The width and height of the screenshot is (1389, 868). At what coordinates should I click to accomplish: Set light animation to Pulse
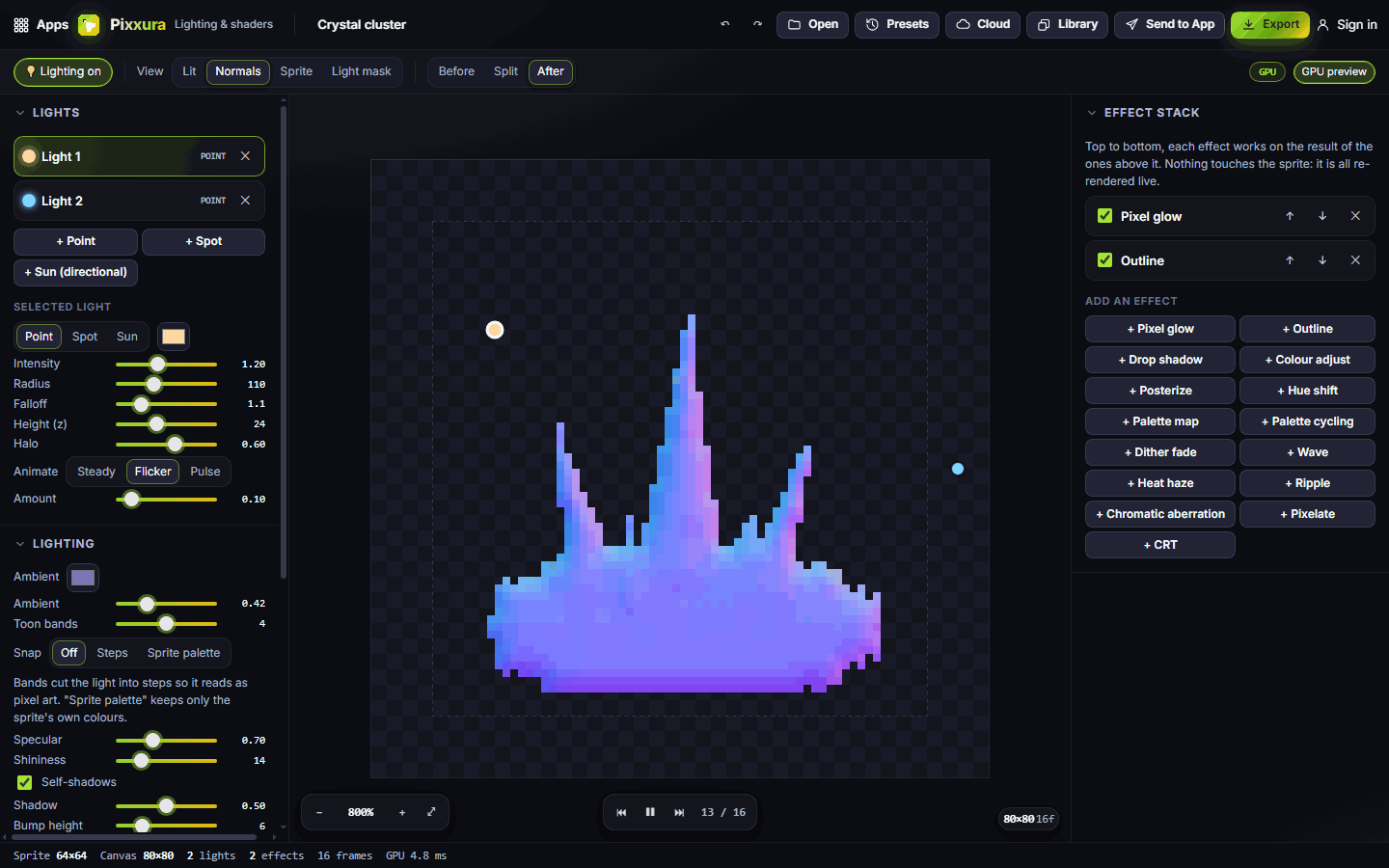click(x=205, y=472)
